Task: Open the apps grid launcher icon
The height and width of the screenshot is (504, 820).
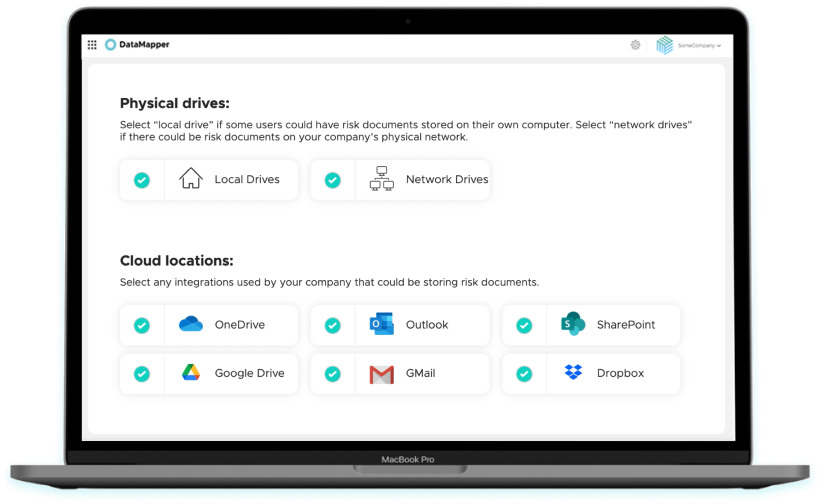Action: click(x=92, y=45)
